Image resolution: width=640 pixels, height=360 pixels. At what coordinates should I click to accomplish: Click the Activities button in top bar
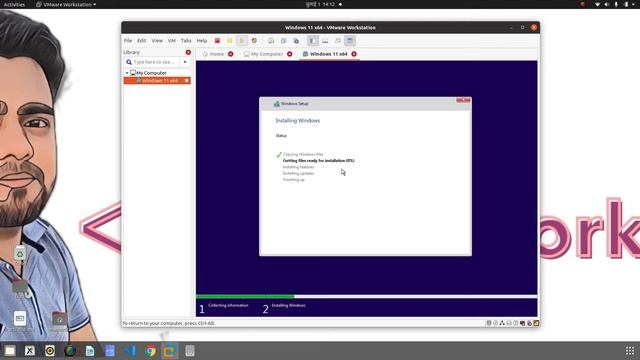pos(14,4)
